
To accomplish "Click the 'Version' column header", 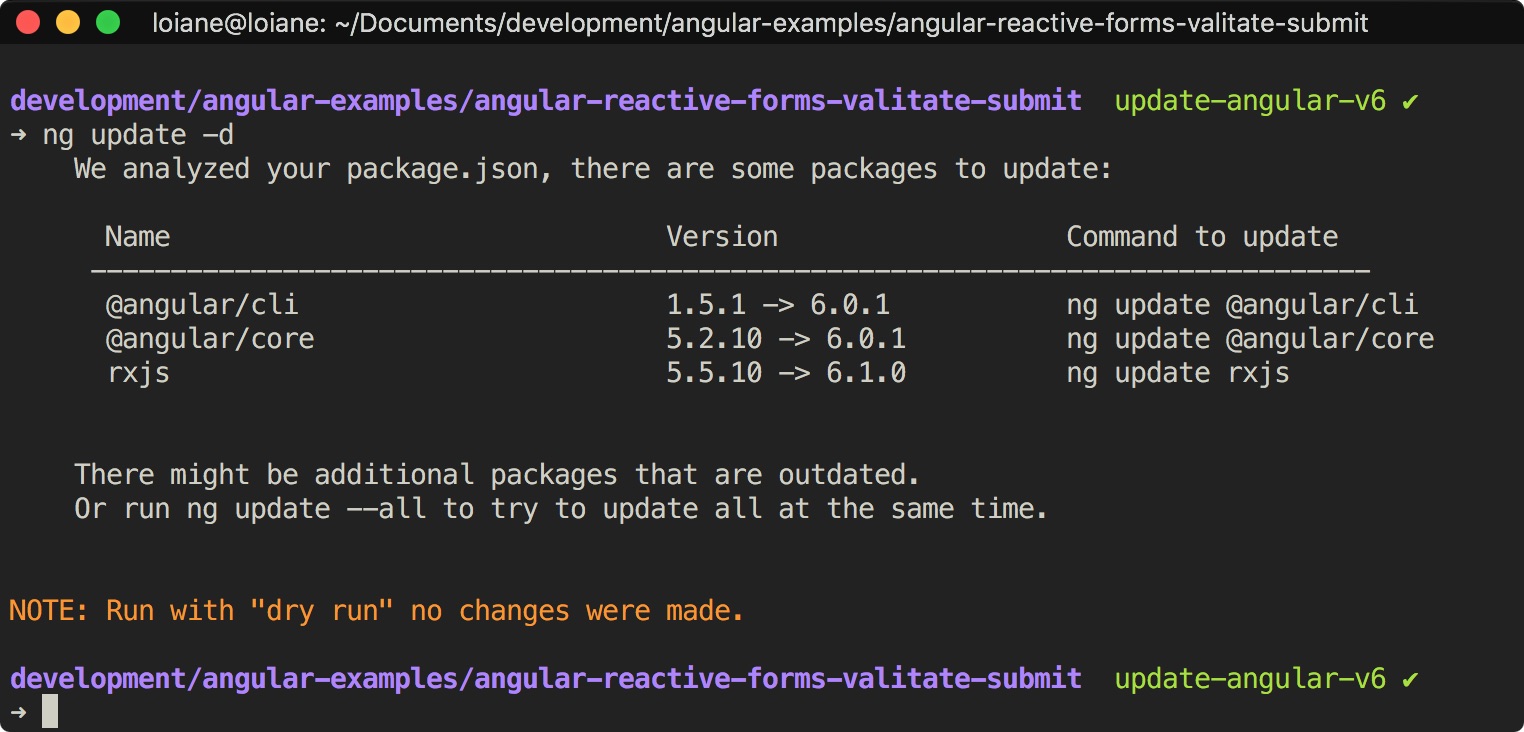I will pos(722,237).
